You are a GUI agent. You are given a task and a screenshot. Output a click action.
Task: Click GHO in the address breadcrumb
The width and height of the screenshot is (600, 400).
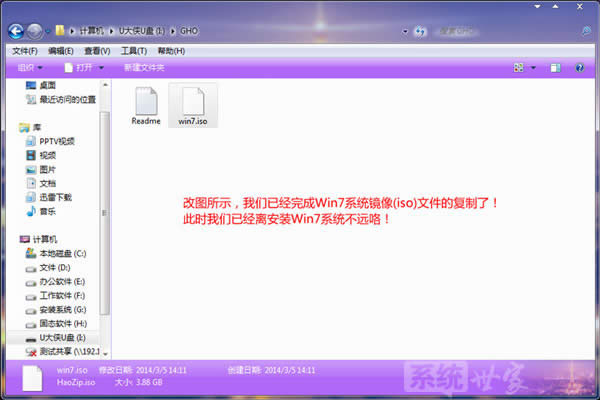click(189, 31)
